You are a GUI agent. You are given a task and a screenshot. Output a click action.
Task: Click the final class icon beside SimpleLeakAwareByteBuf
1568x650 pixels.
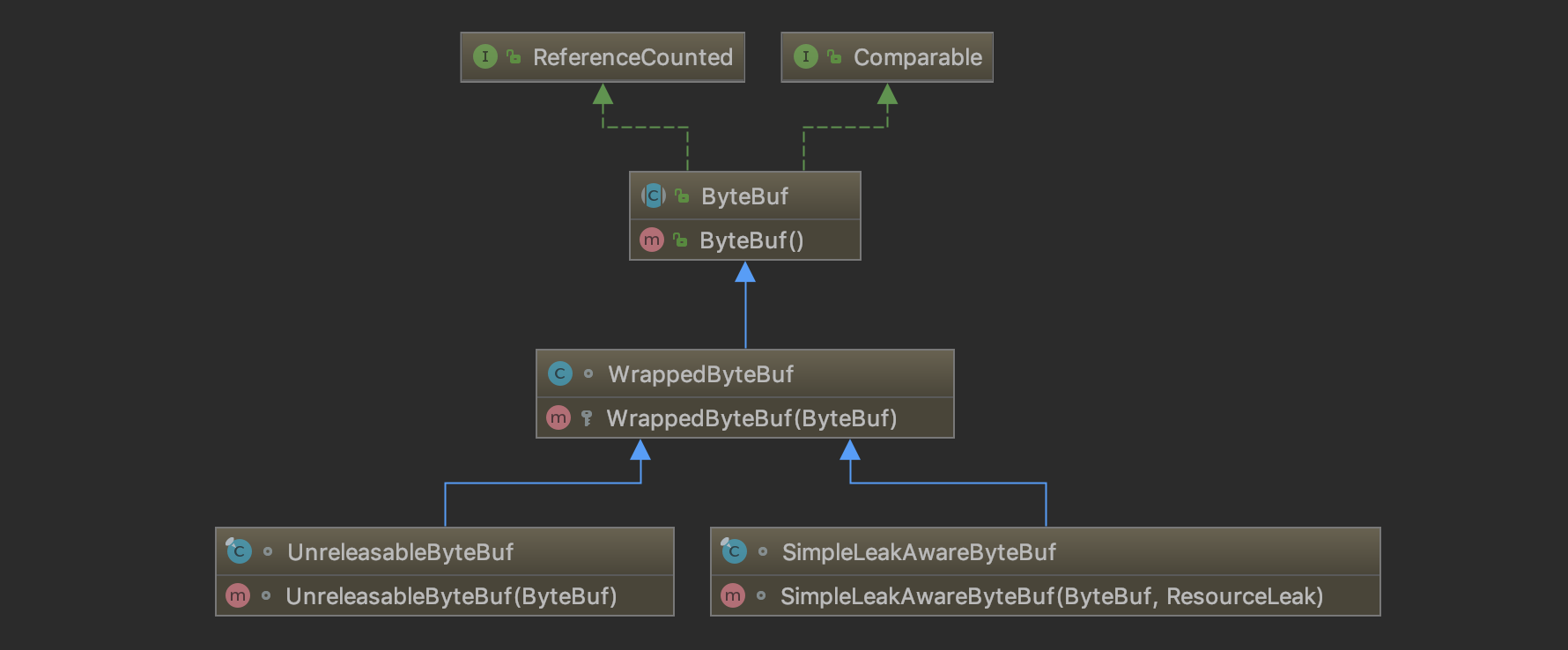pyautogui.click(x=734, y=551)
